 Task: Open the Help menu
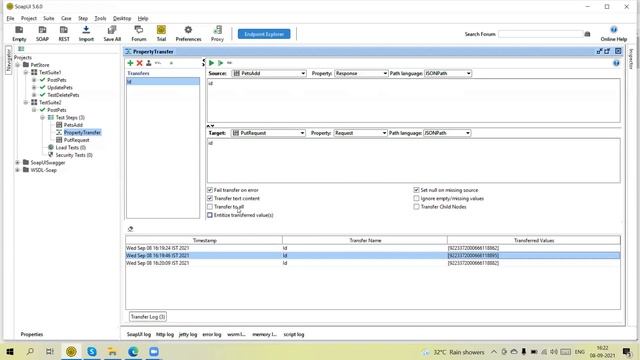[142, 18]
